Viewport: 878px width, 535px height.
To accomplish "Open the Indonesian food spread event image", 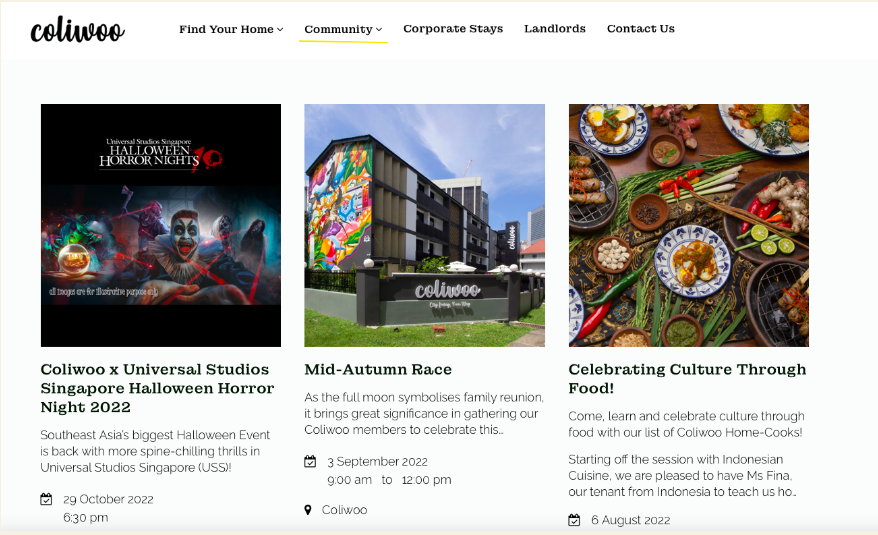I will (689, 225).
